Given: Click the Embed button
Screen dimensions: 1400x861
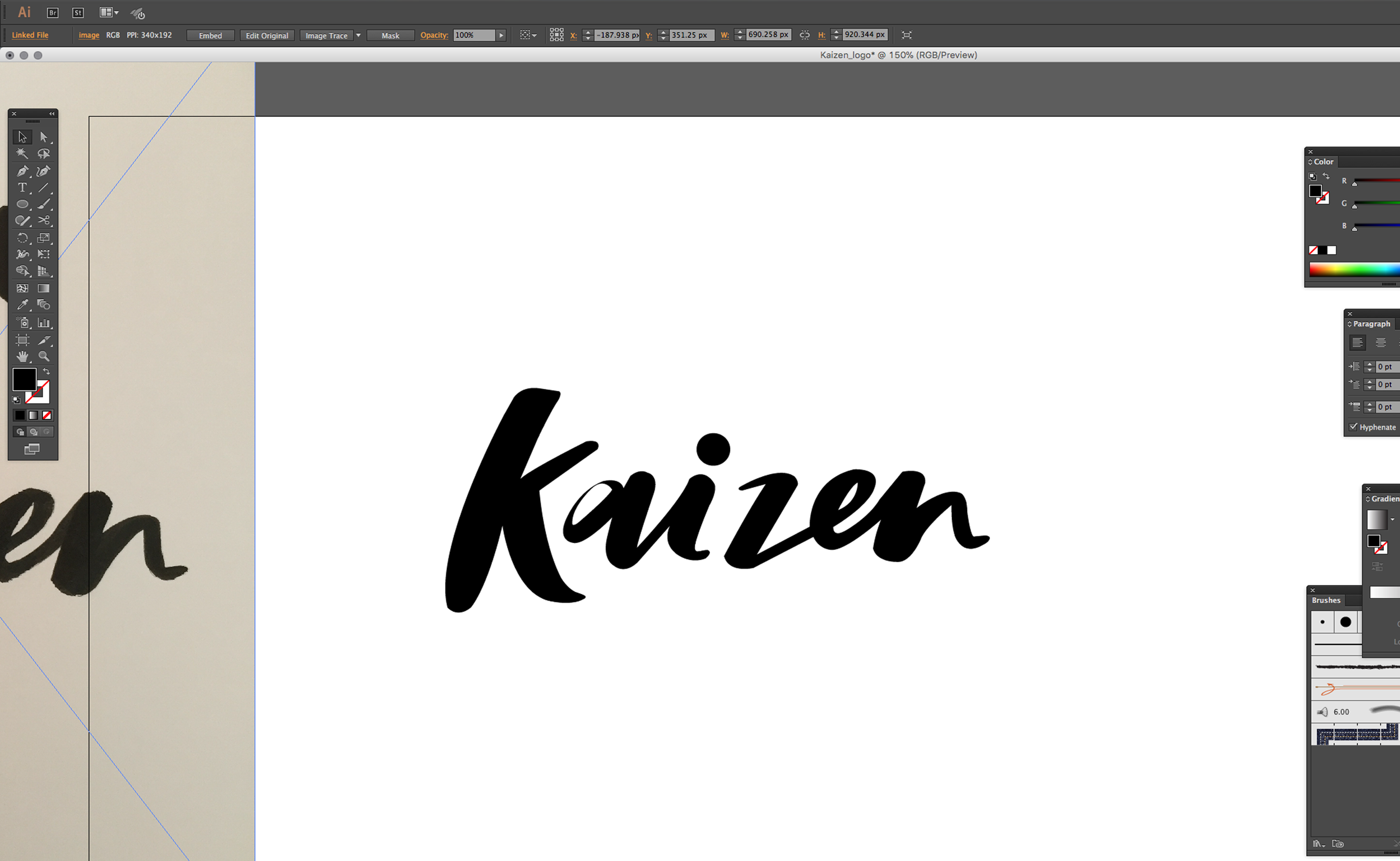Looking at the screenshot, I should pos(210,35).
